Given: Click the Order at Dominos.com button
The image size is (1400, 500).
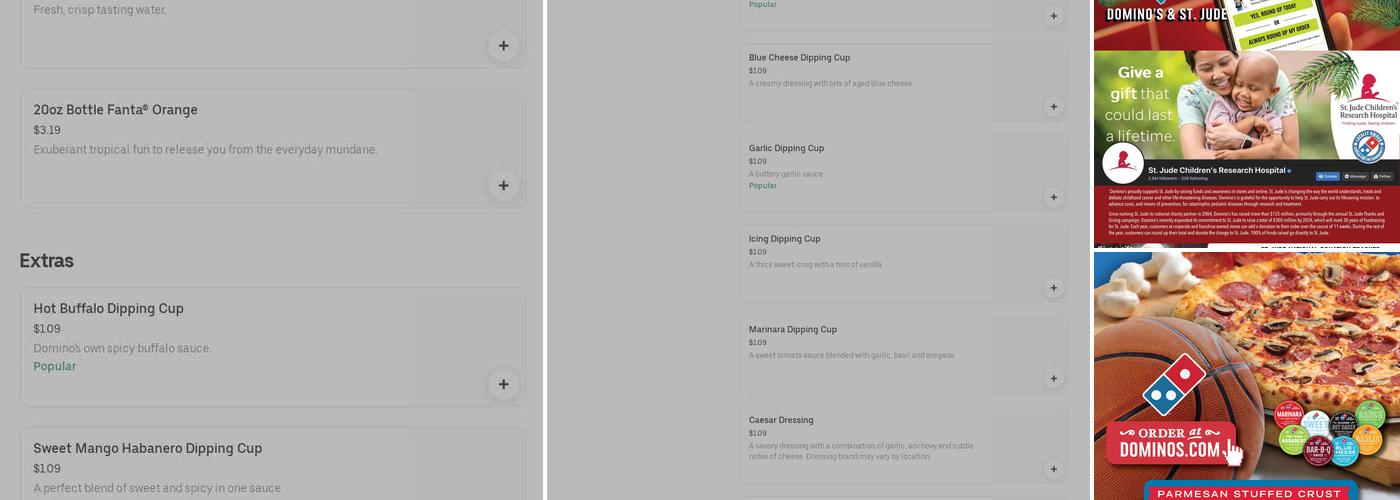Looking at the screenshot, I should pos(1172,443).
